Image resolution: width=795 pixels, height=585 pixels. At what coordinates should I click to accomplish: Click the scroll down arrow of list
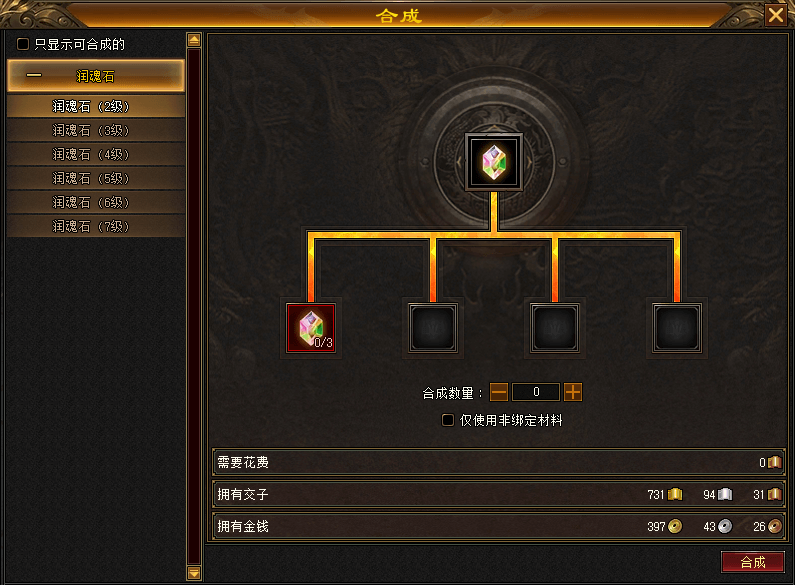[x=194, y=573]
